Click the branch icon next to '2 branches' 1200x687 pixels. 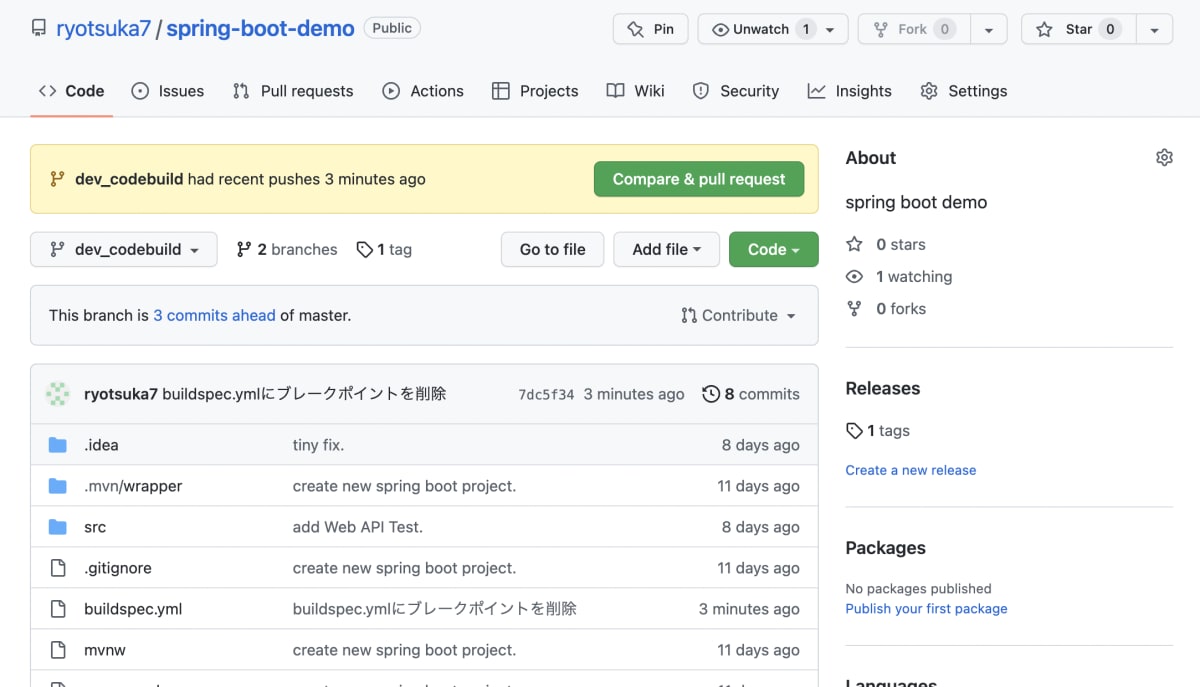[x=243, y=250]
